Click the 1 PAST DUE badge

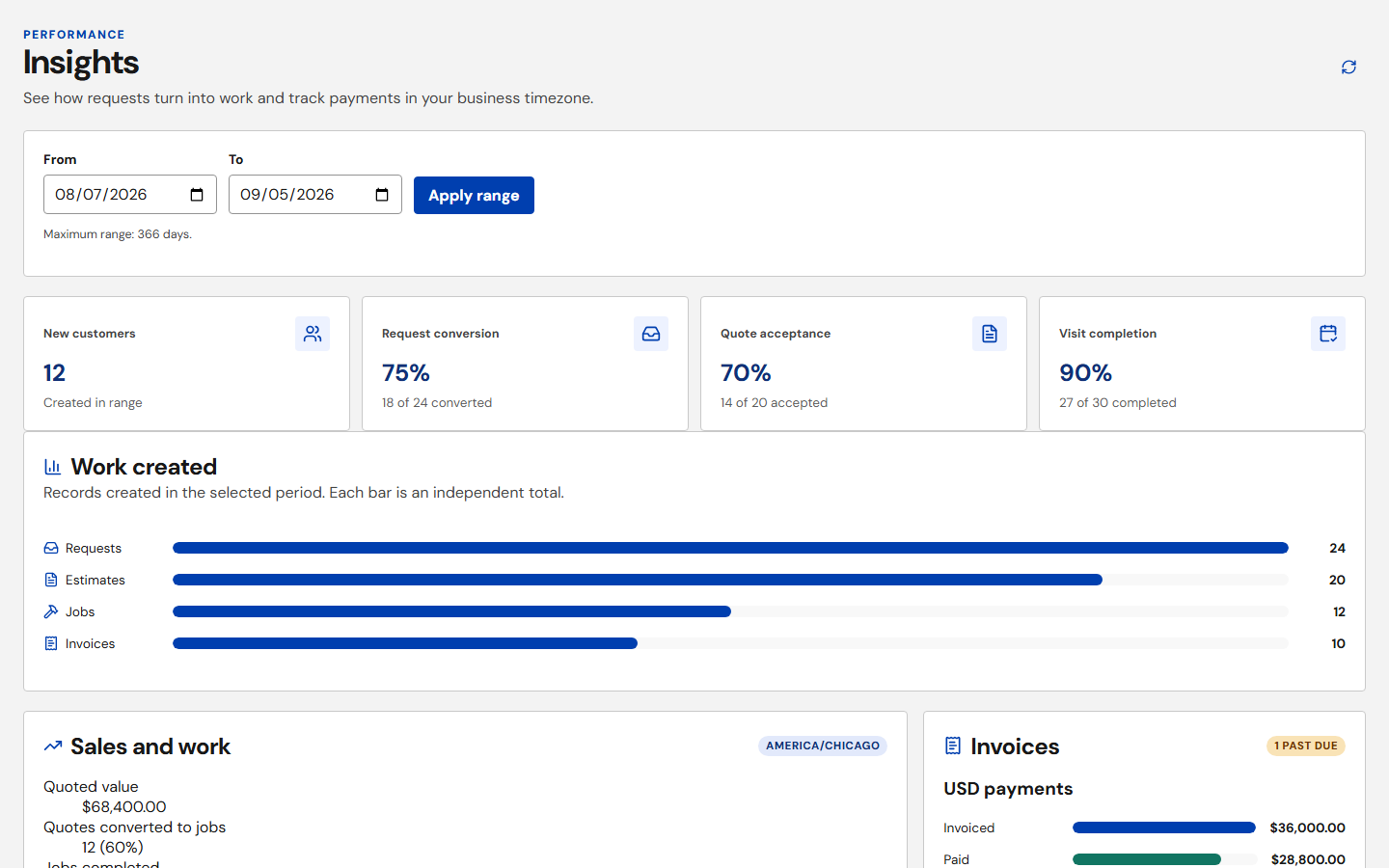click(x=1306, y=746)
